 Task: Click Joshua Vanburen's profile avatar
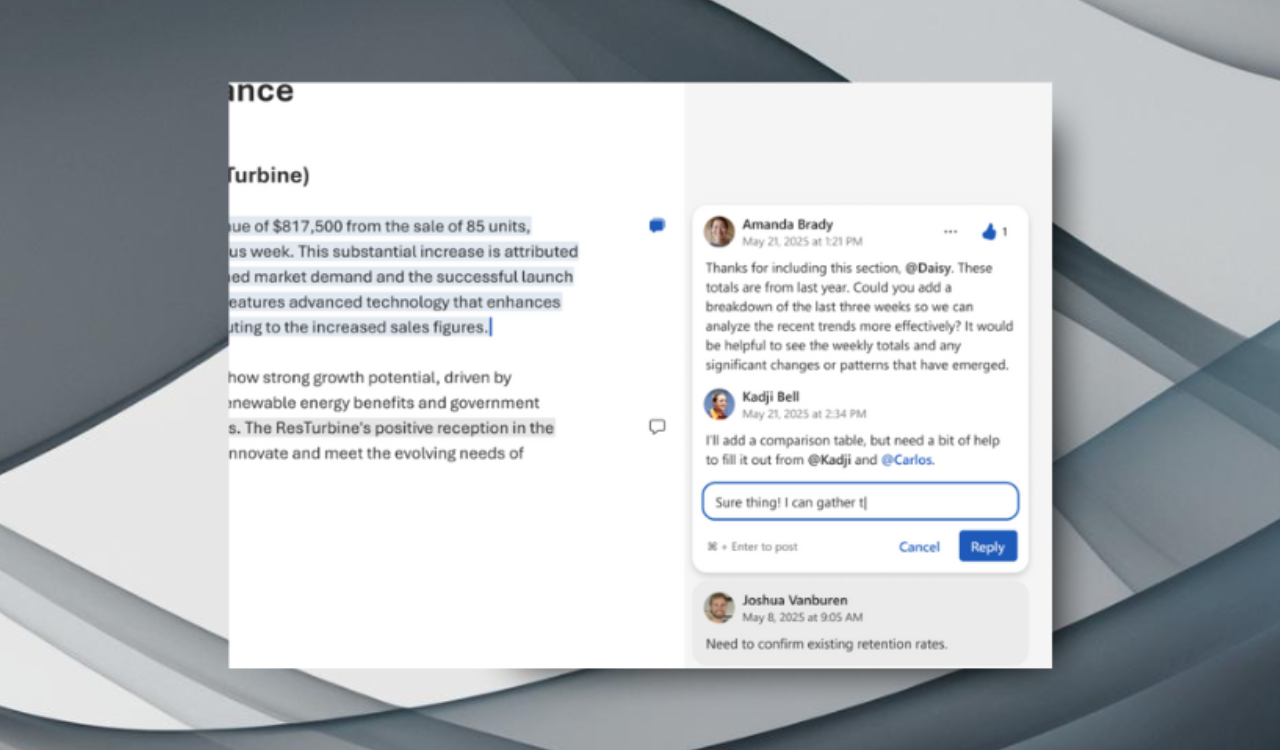point(719,608)
